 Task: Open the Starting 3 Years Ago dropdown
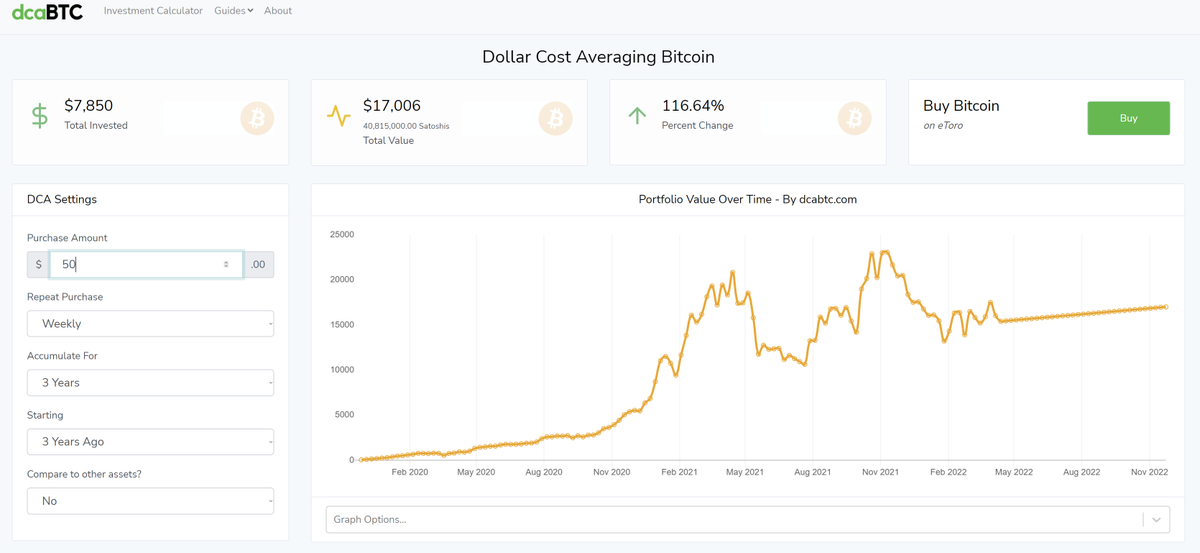click(x=150, y=442)
